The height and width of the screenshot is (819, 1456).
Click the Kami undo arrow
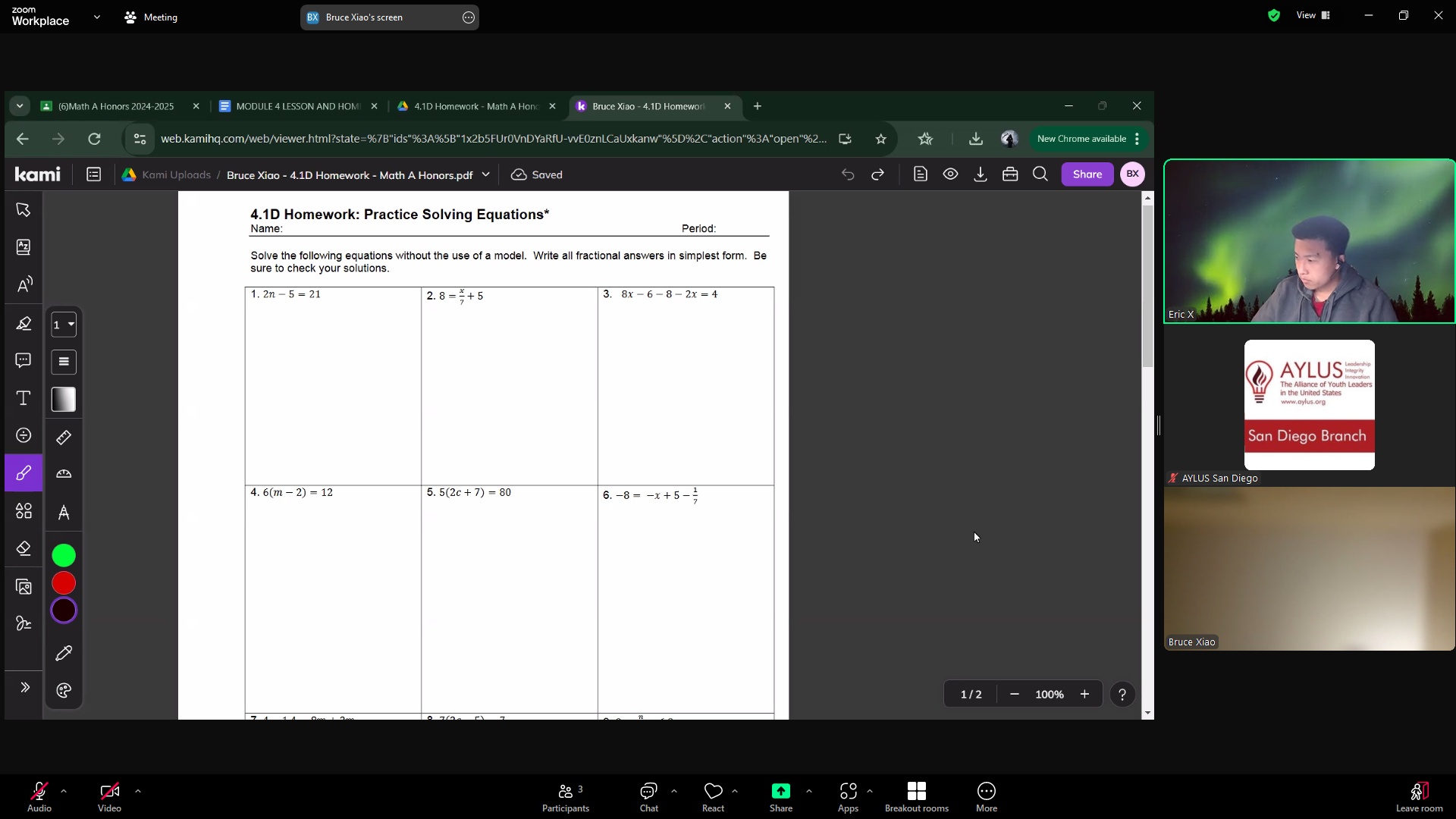(848, 175)
